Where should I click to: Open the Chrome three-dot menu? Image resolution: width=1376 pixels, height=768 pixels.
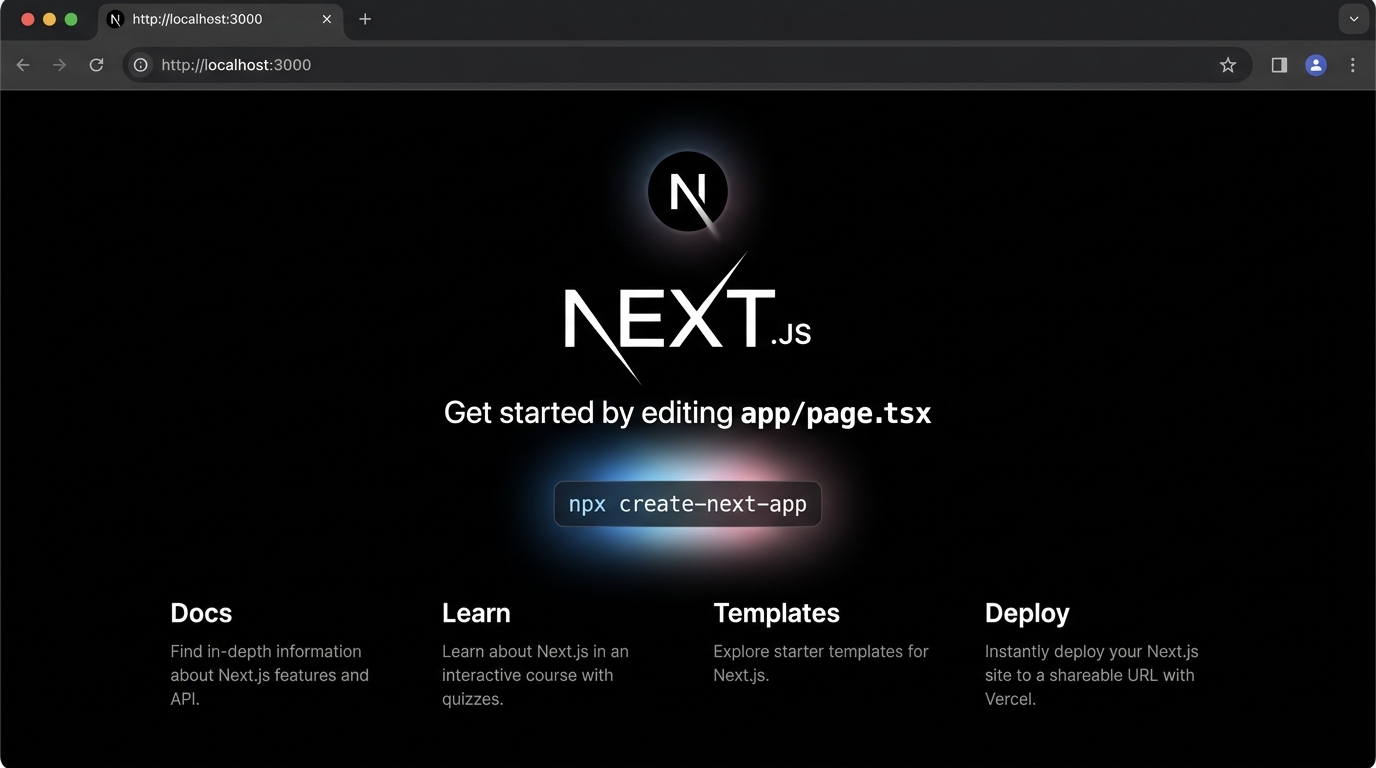(1353, 65)
